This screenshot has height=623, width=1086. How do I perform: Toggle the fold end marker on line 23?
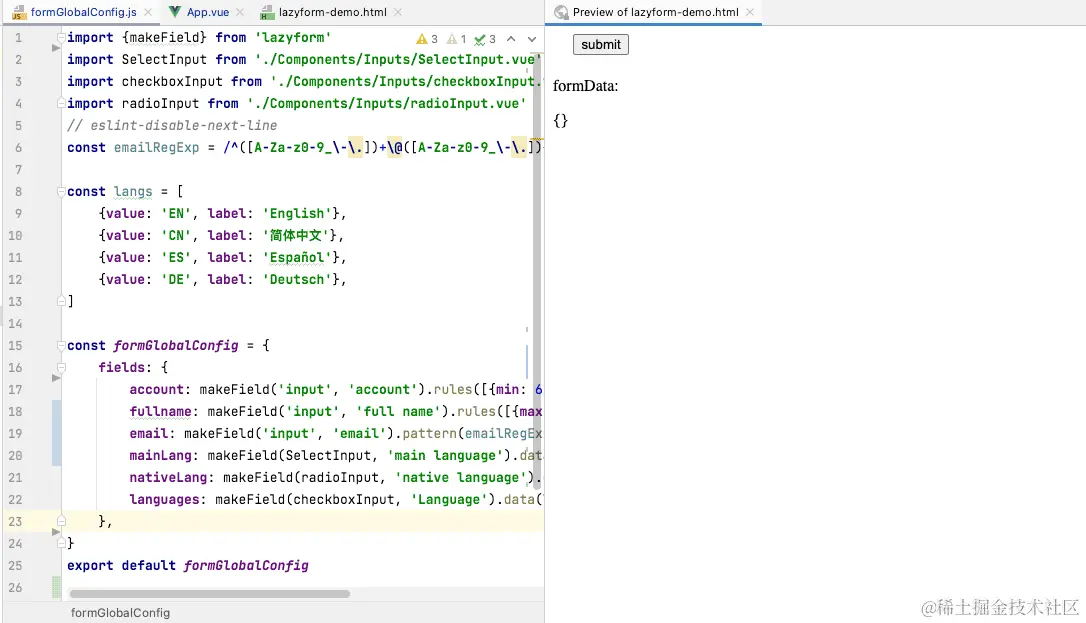click(x=61, y=521)
